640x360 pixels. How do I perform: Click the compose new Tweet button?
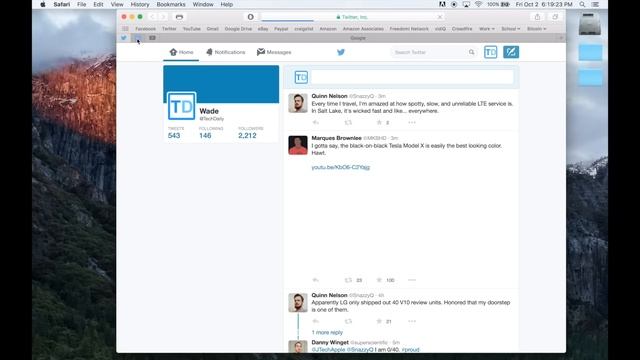[x=511, y=52]
